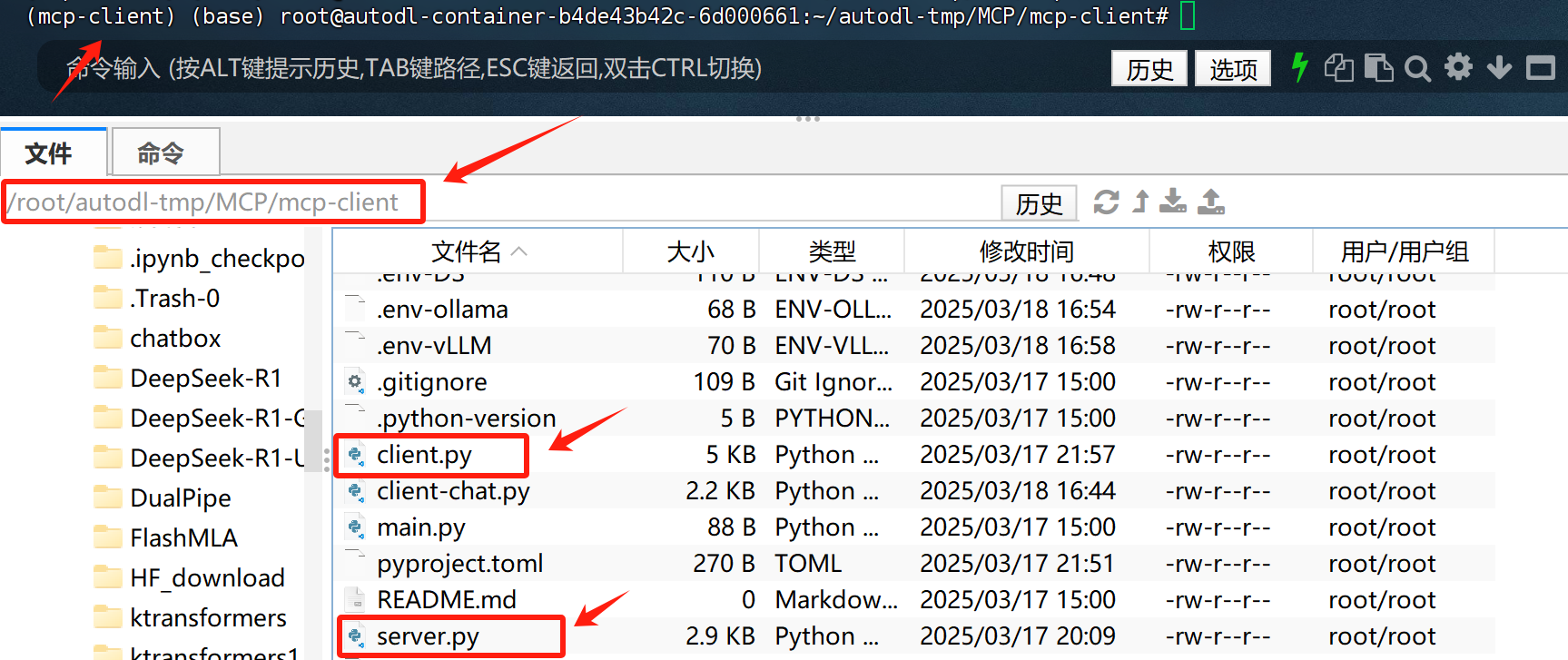Click the 历史 button beside the path bar
The height and width of the screenshot is (660, 1568).
1039,203
